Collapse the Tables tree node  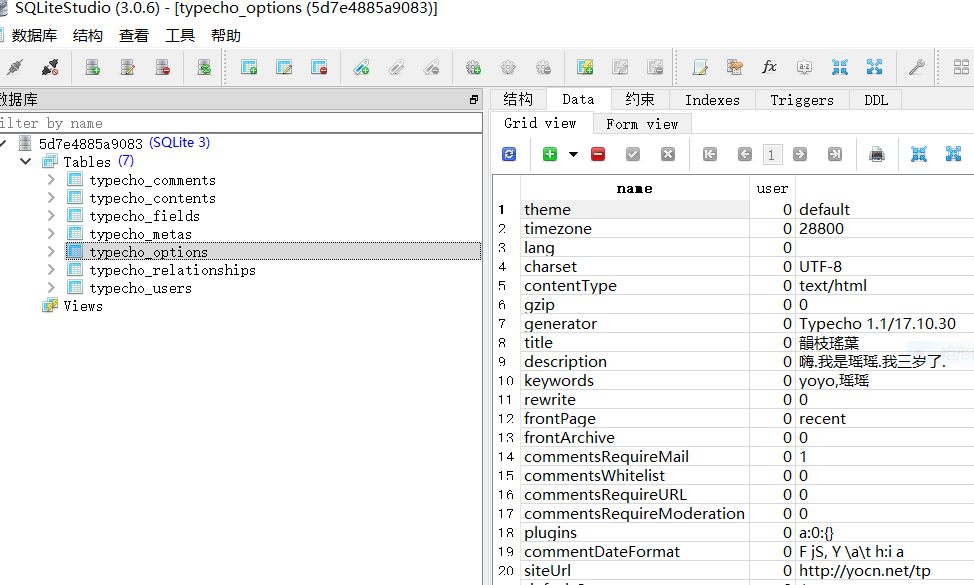(x=26, y=161)
